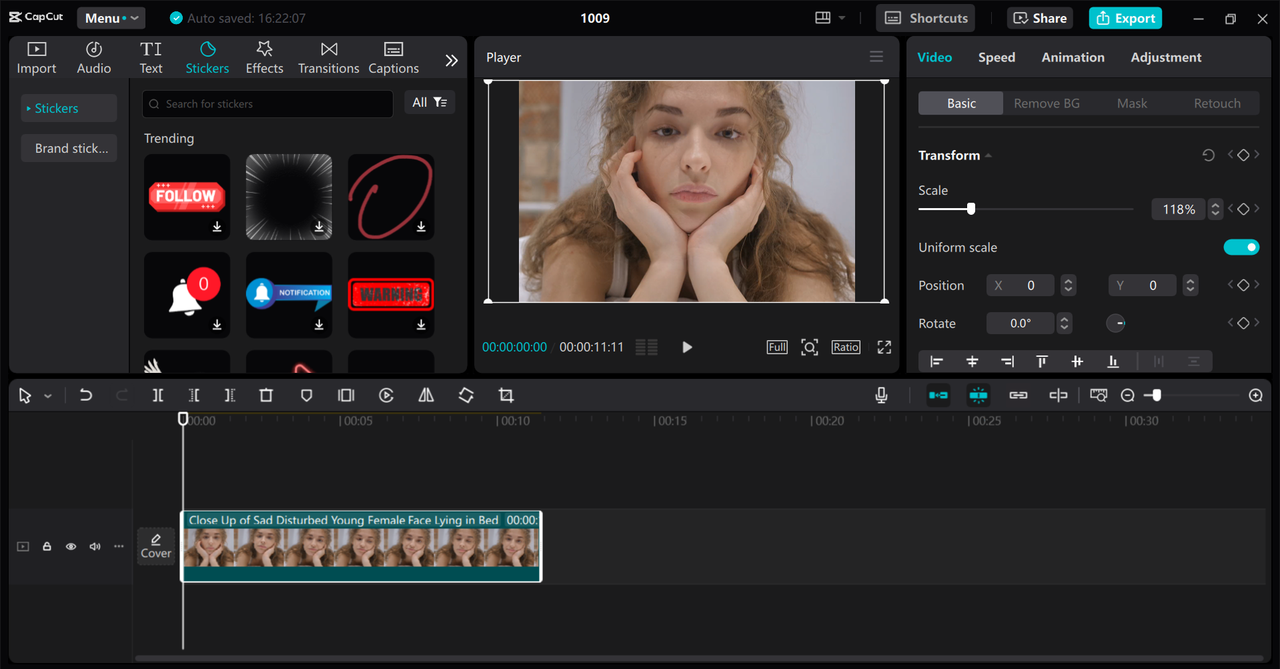This screenshot has height=669, width=1280.
Task: Toggle clip linkage
Action: (1018, 396)
